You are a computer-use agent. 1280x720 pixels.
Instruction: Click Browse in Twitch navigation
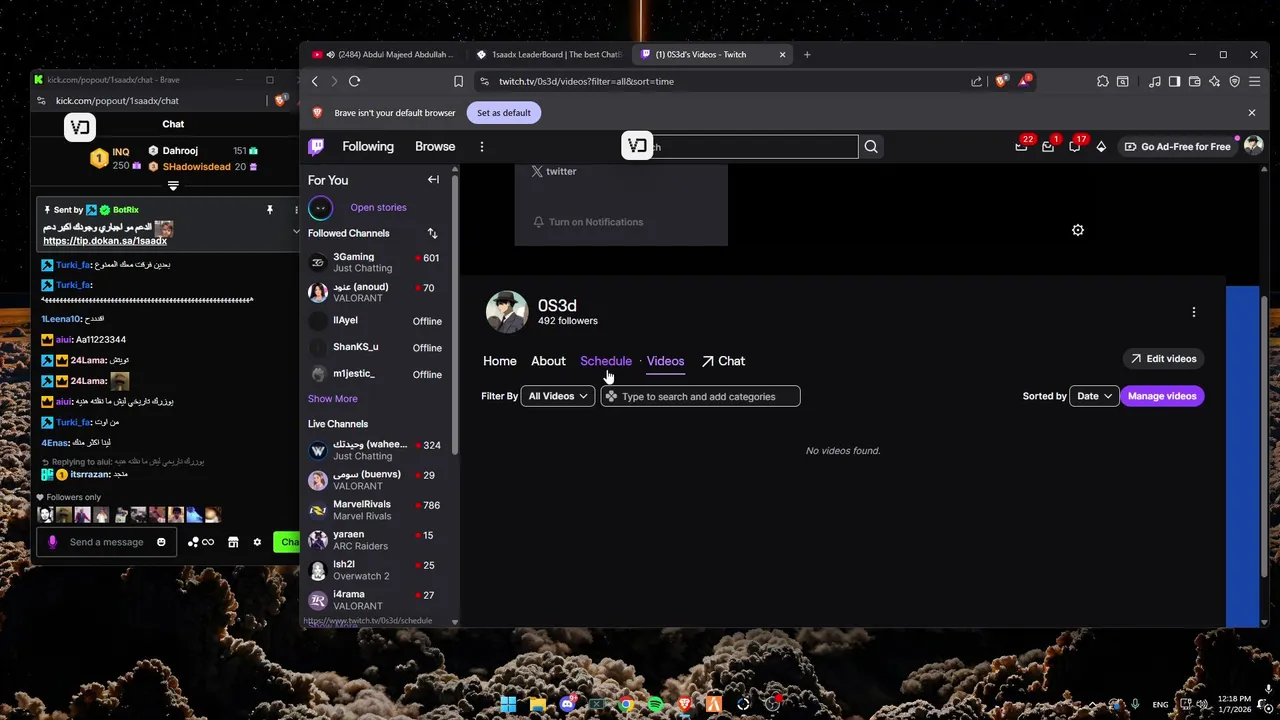coord(435,147)
